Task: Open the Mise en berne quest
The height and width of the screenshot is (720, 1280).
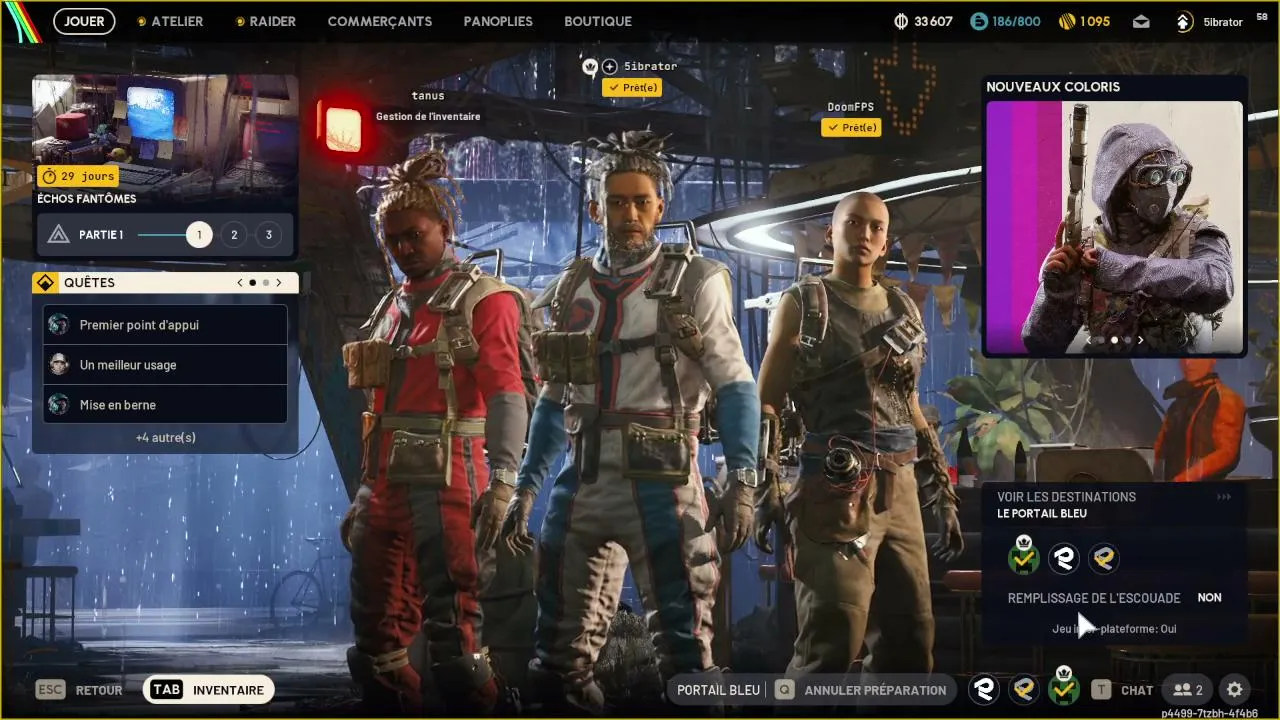Action: tap(165, 405)
